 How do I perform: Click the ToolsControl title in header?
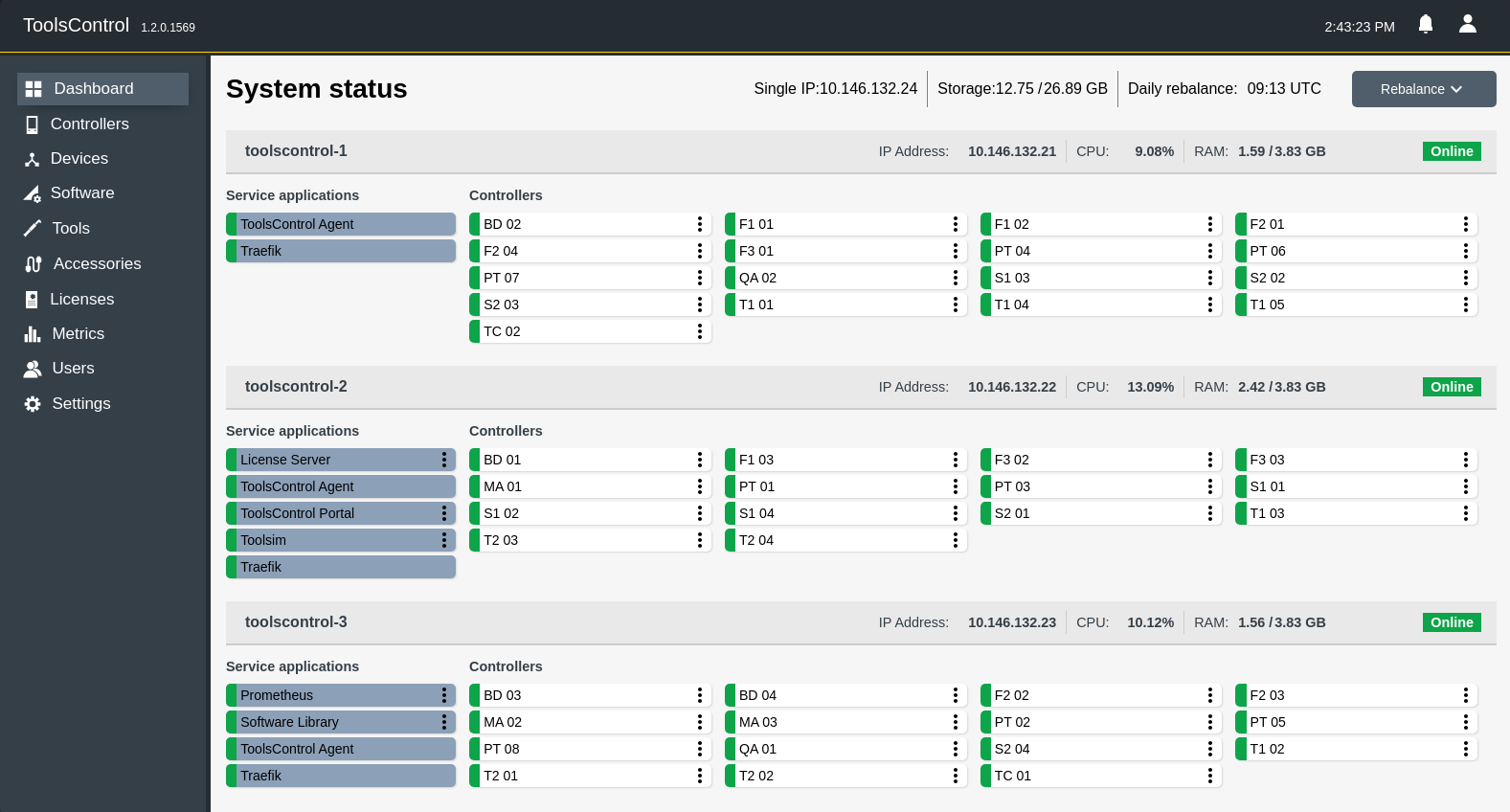(76, 26)
